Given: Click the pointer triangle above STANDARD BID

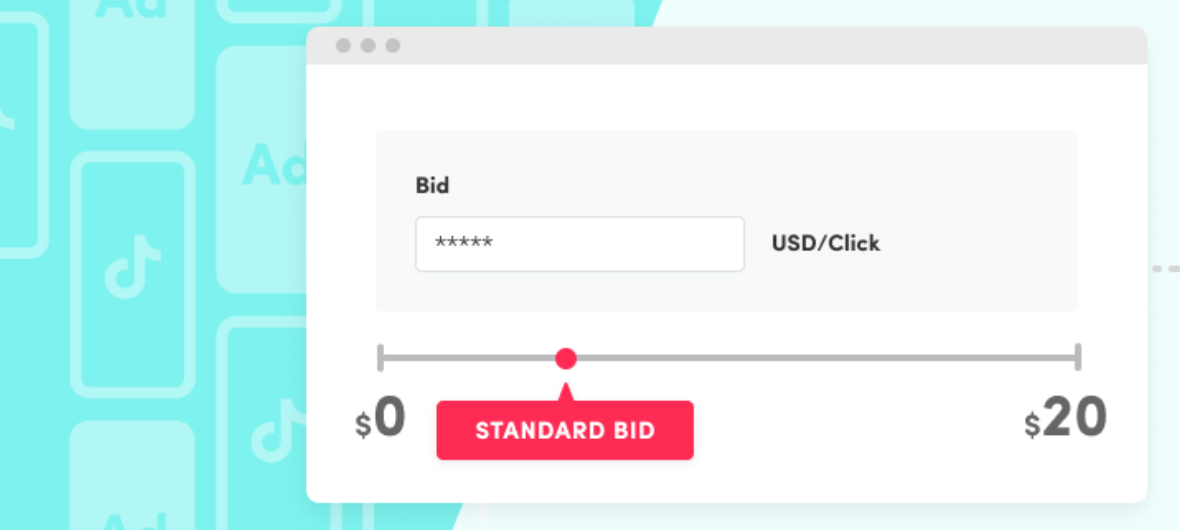Looking at the screenshot, I should tap(566, 391).
